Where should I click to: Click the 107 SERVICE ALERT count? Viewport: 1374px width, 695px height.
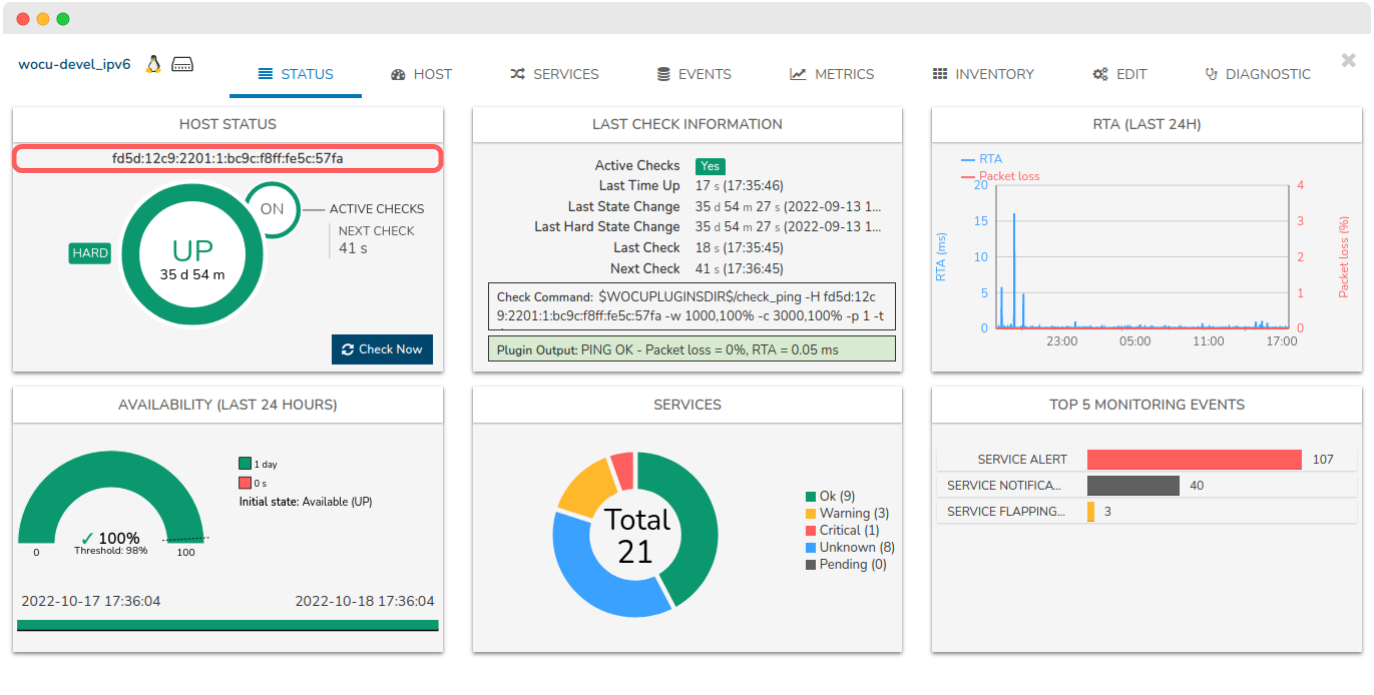coord(1323,459)
